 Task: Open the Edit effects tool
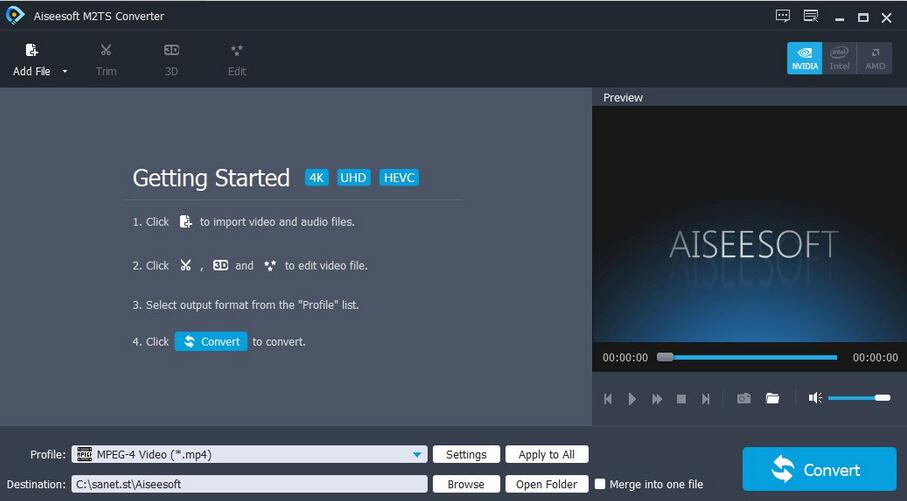click(237, 60)
